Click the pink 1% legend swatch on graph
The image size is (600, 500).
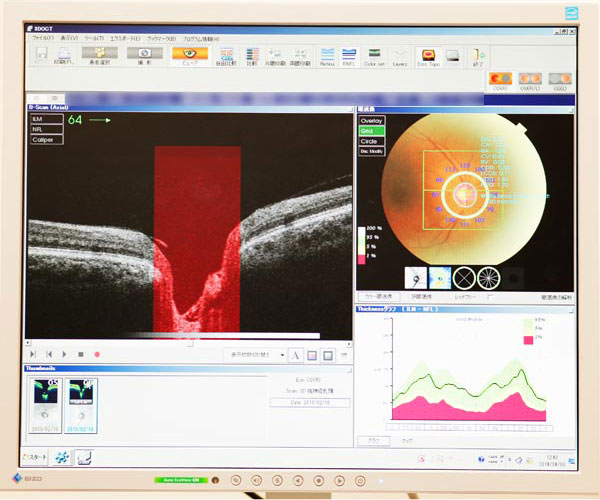pos(528,340)
